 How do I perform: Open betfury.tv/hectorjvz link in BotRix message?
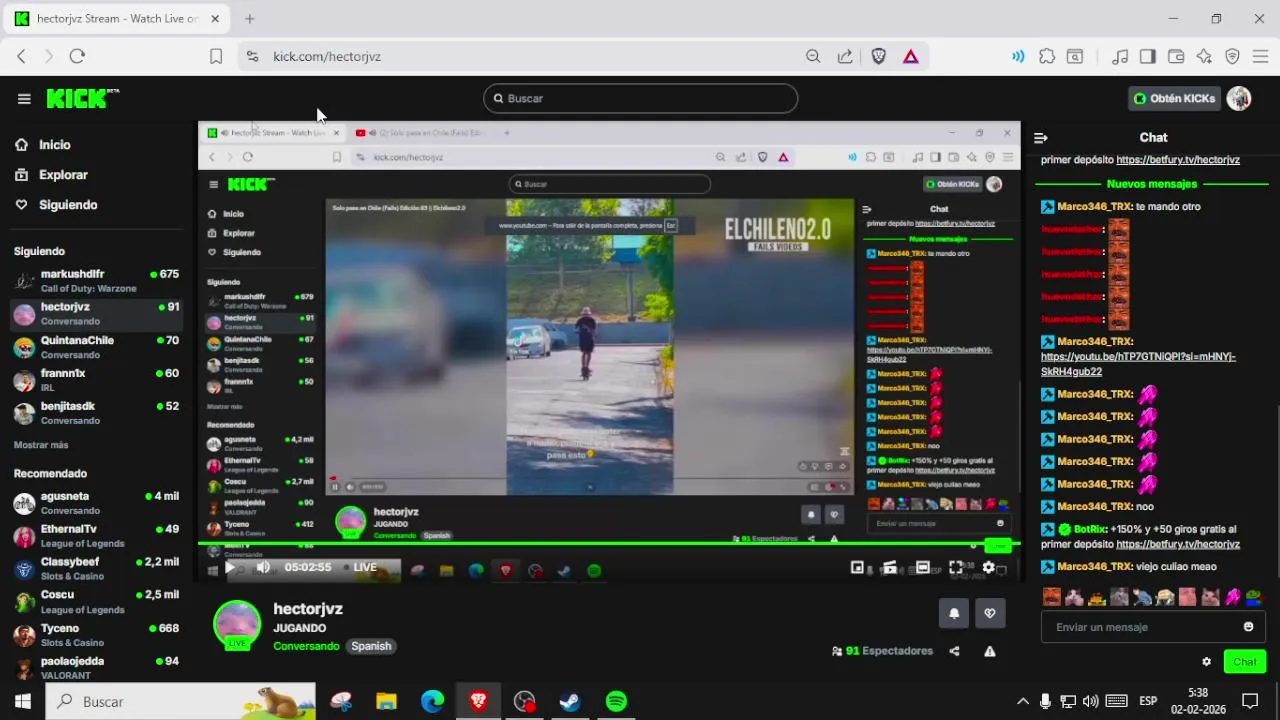pyautogui.click(x=1178, y=544)
